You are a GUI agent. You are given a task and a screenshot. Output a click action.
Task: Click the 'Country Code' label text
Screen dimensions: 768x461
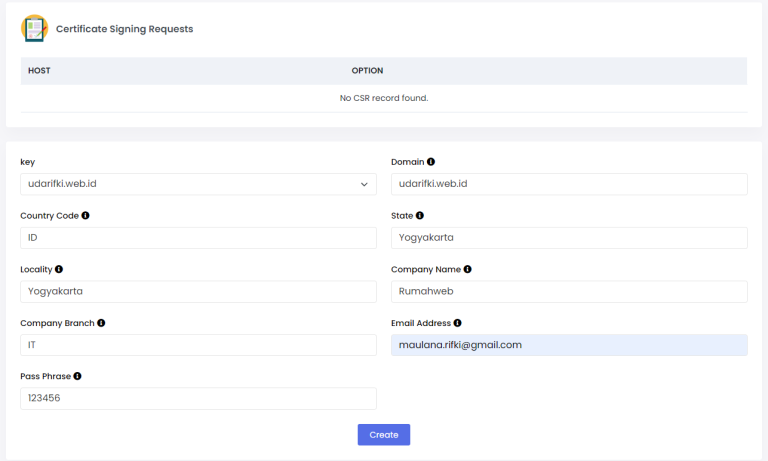pos(49,216)
